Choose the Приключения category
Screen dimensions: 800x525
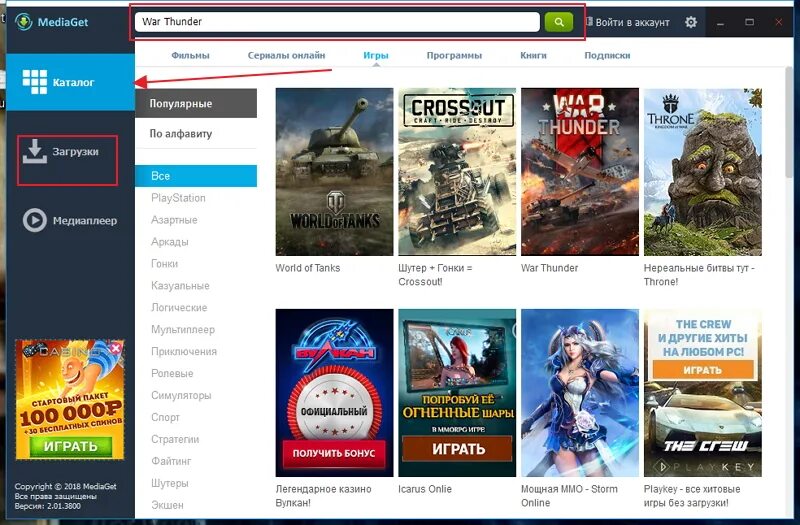184,352
